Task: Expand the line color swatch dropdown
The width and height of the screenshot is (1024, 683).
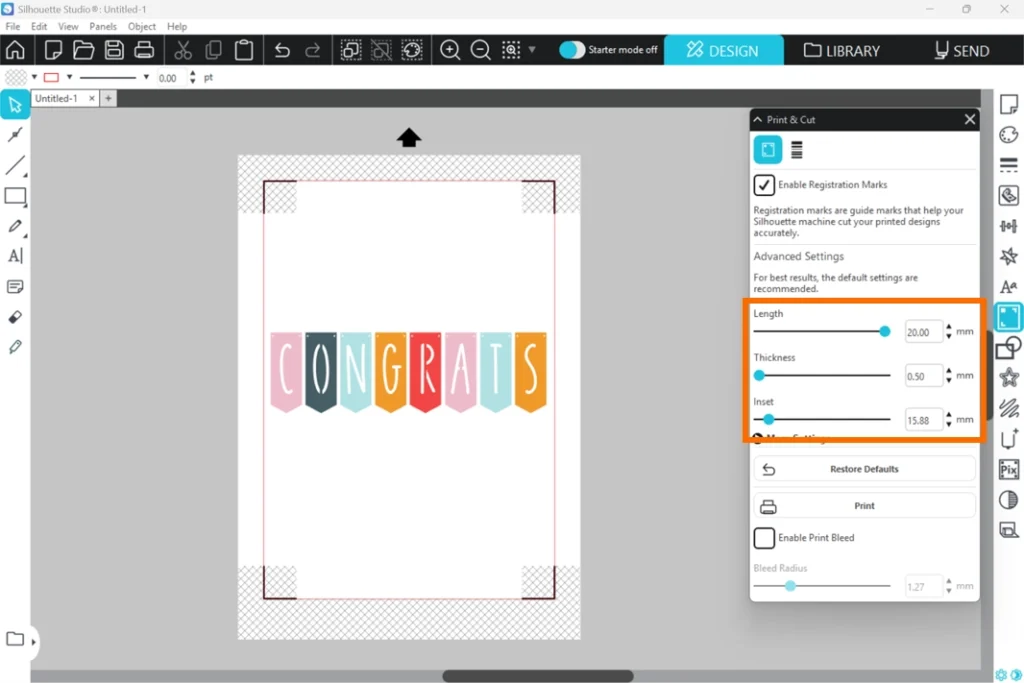Action: click(x=66, y=77)
